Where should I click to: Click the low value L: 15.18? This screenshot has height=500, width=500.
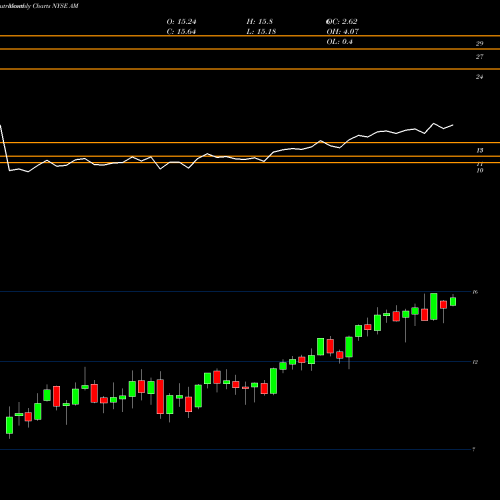[261, 32]
